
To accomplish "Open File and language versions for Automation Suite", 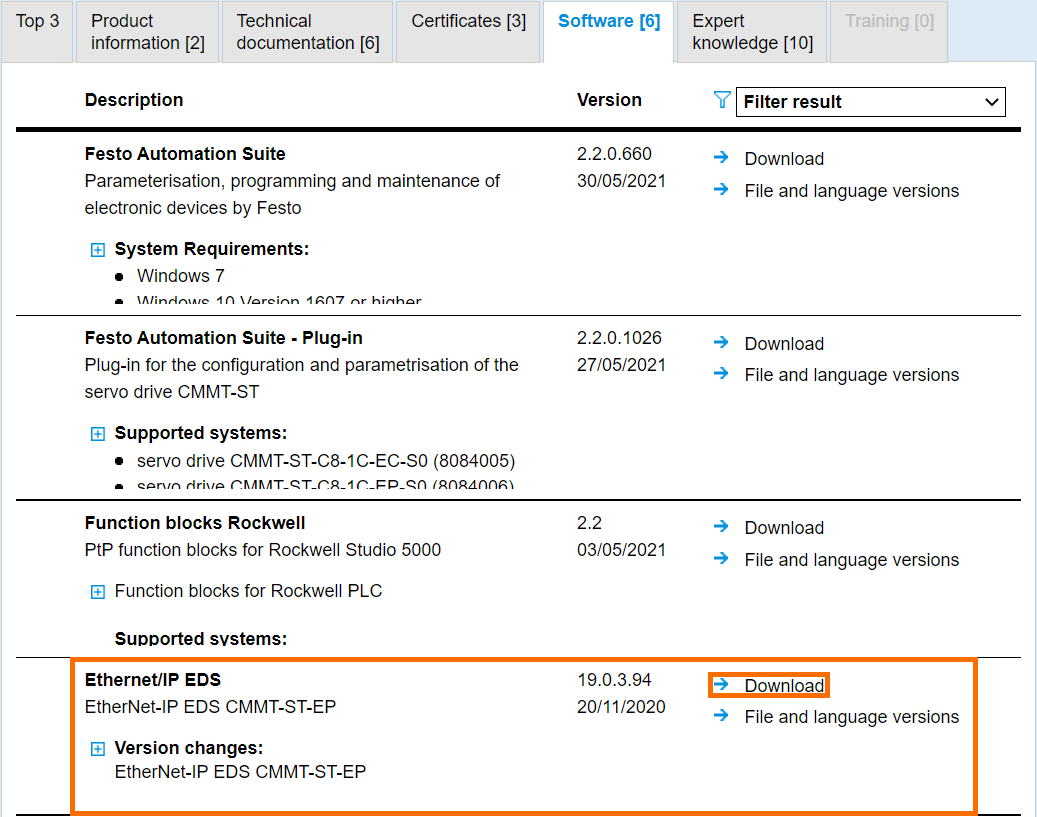I will coord(851,191).
